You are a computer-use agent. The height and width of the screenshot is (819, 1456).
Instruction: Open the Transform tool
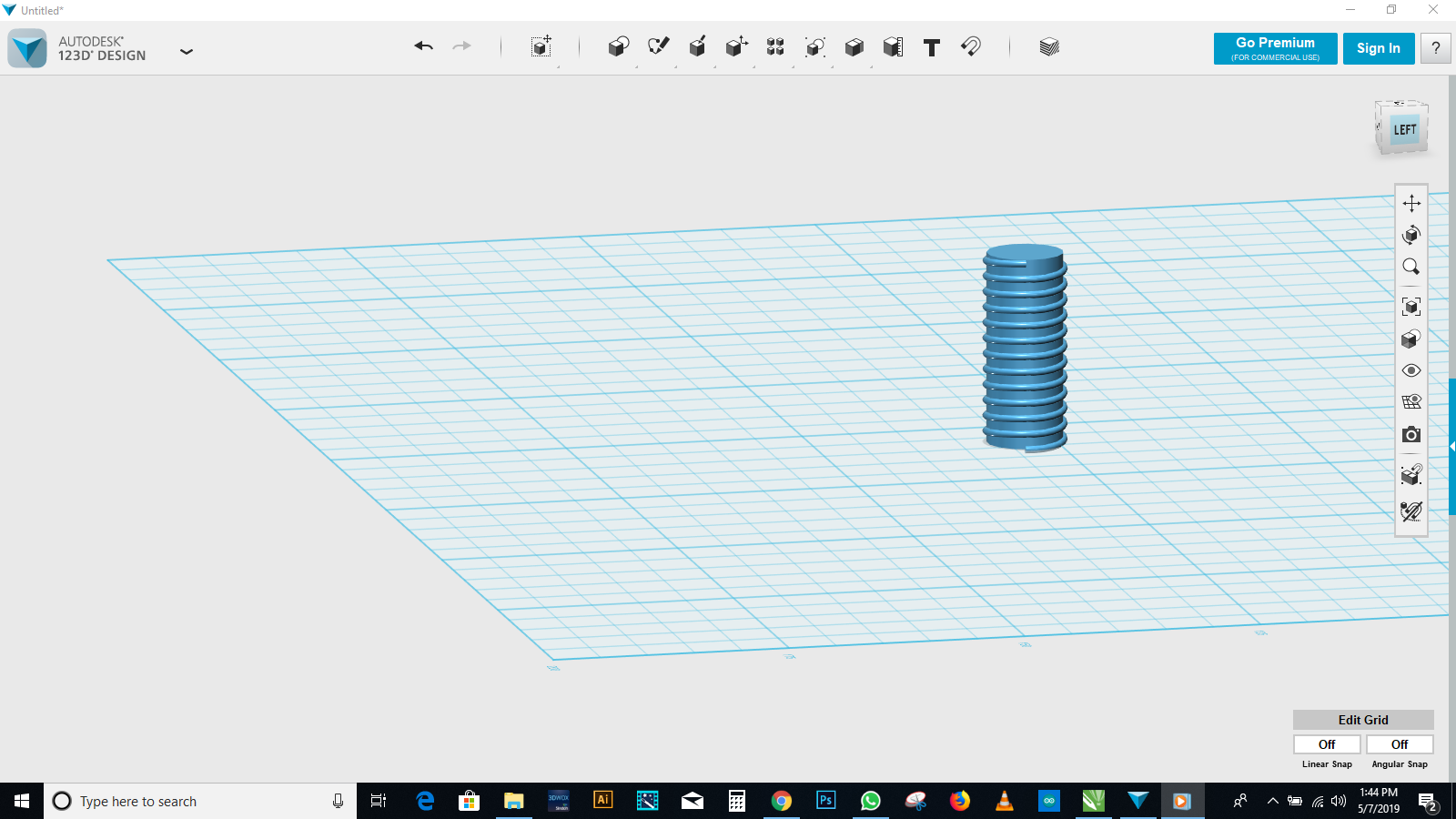pos(541,46)
